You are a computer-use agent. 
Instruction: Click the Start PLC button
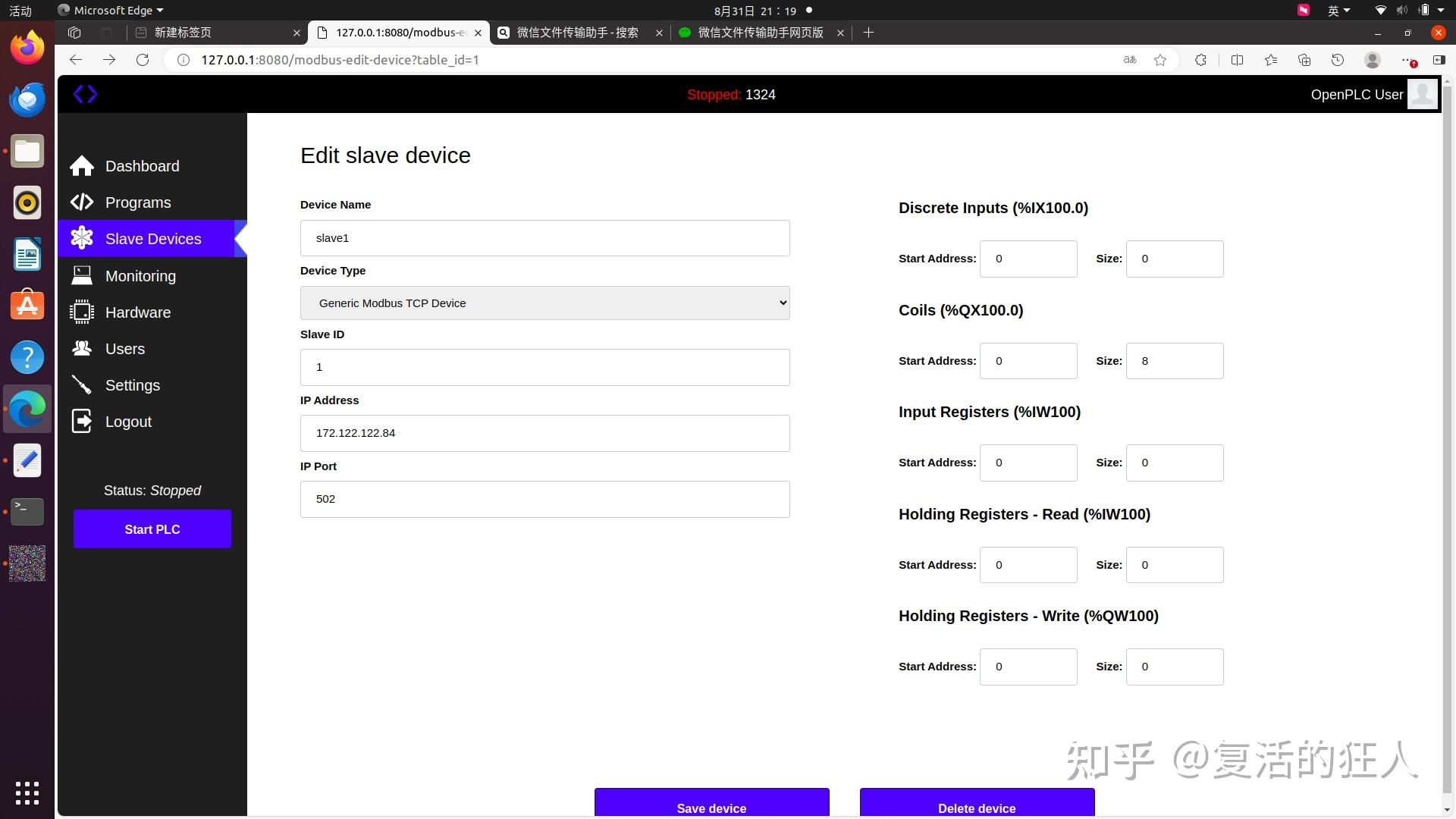152,529
